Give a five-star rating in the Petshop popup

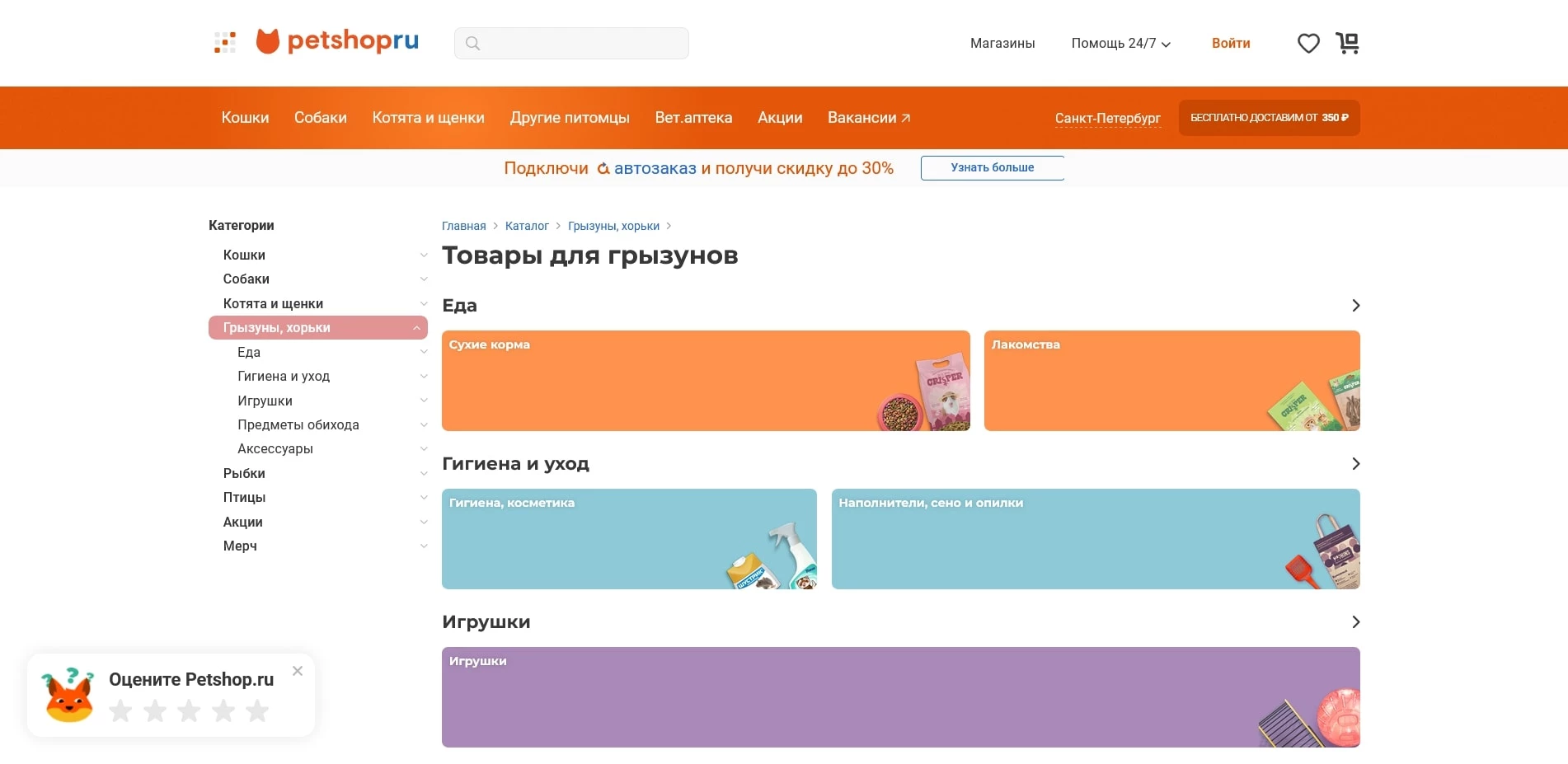click(x=256, y=710)
